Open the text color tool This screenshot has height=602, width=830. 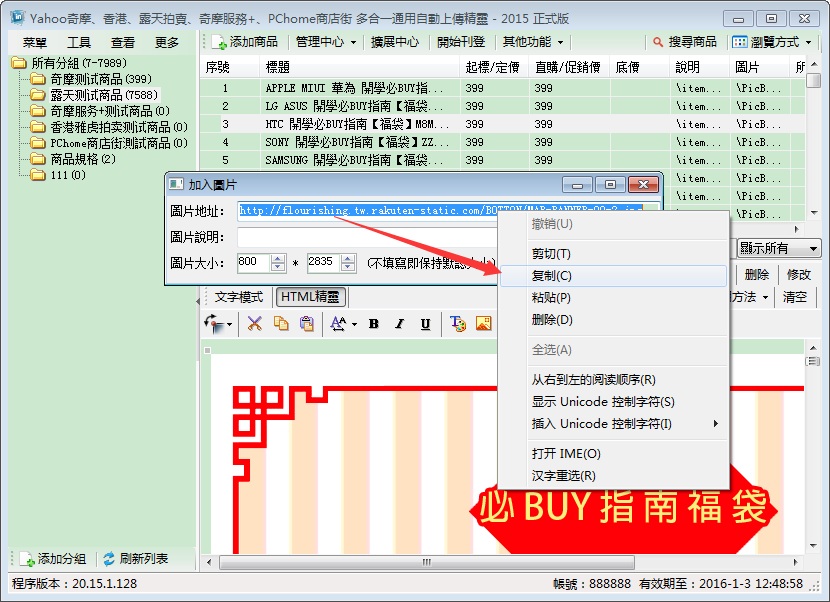458,324
